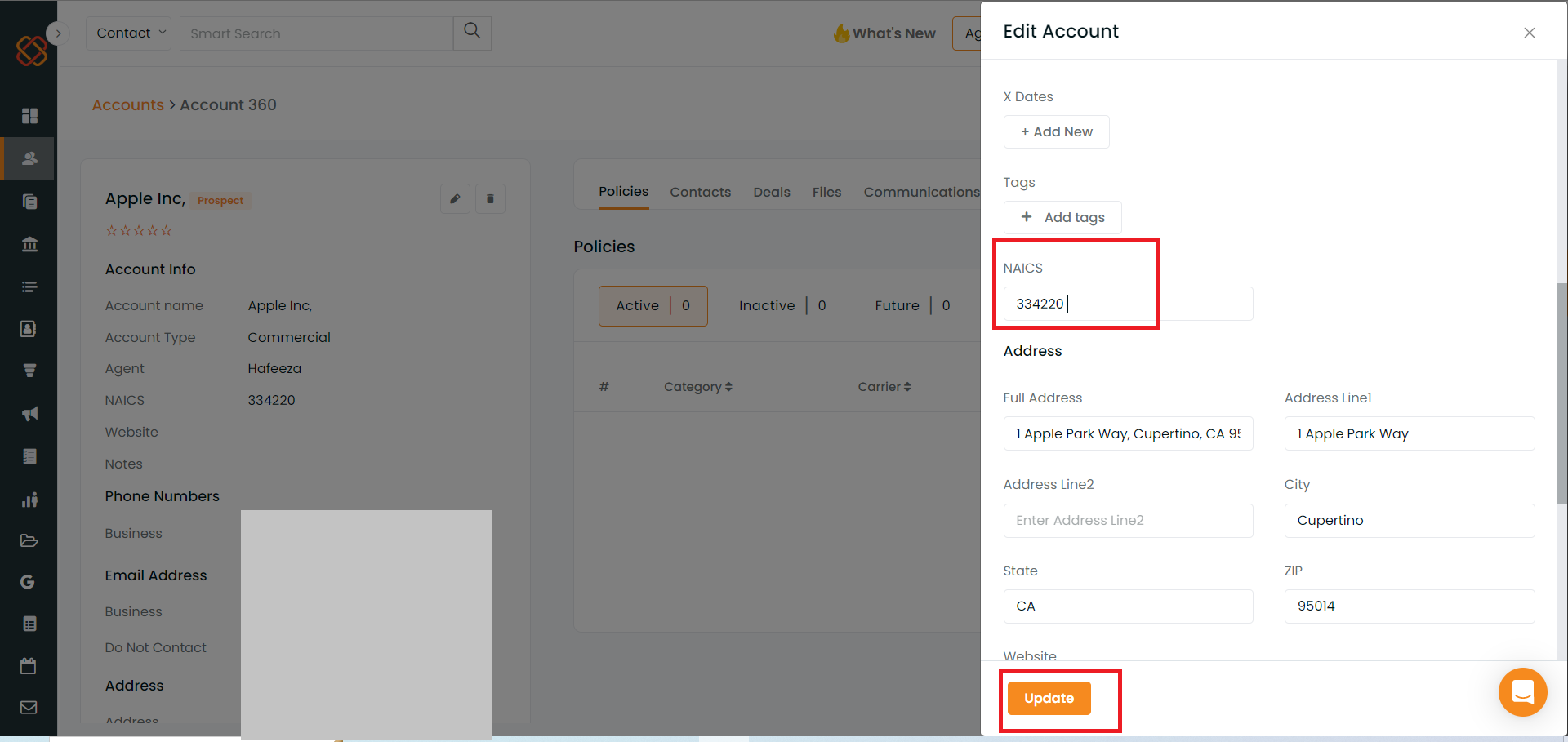
Task: Click the ZIP field showing 95014
Action: tap(1409, 606)
